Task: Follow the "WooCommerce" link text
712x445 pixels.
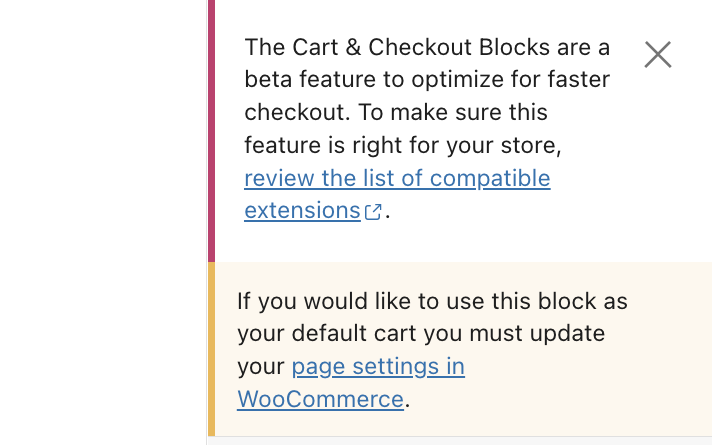Action: tap(320, 399)
